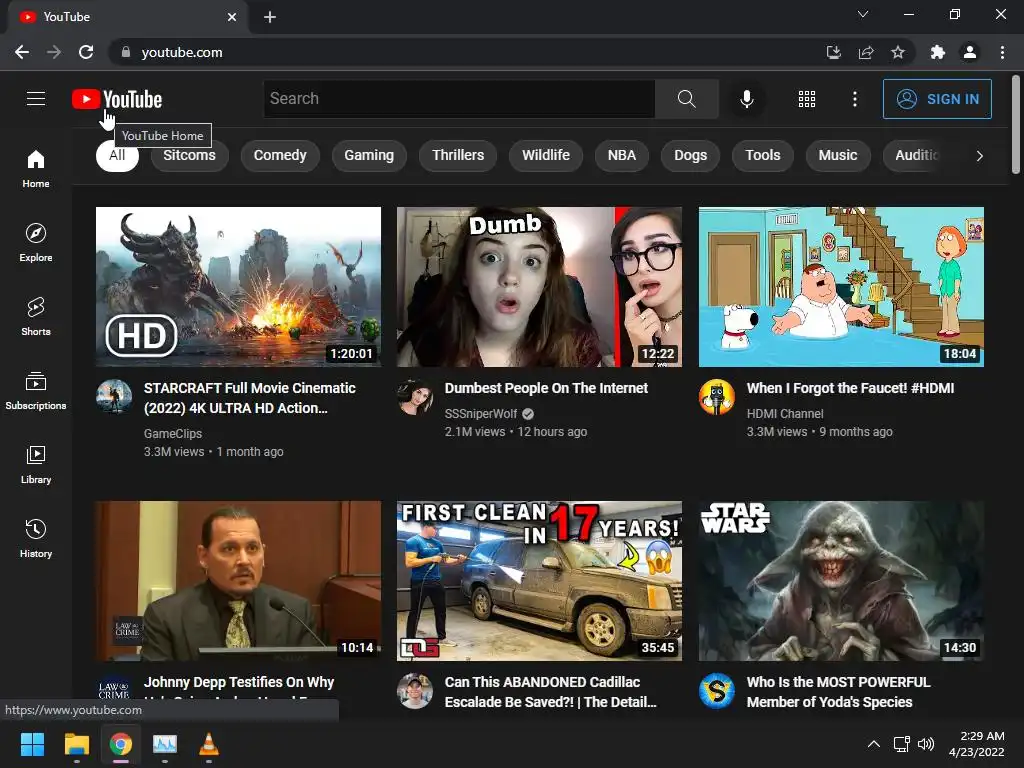Screen dimensions: 1024x768
Task: Expand tab search chevron in title bar
Action: click(x=863, y=14)
